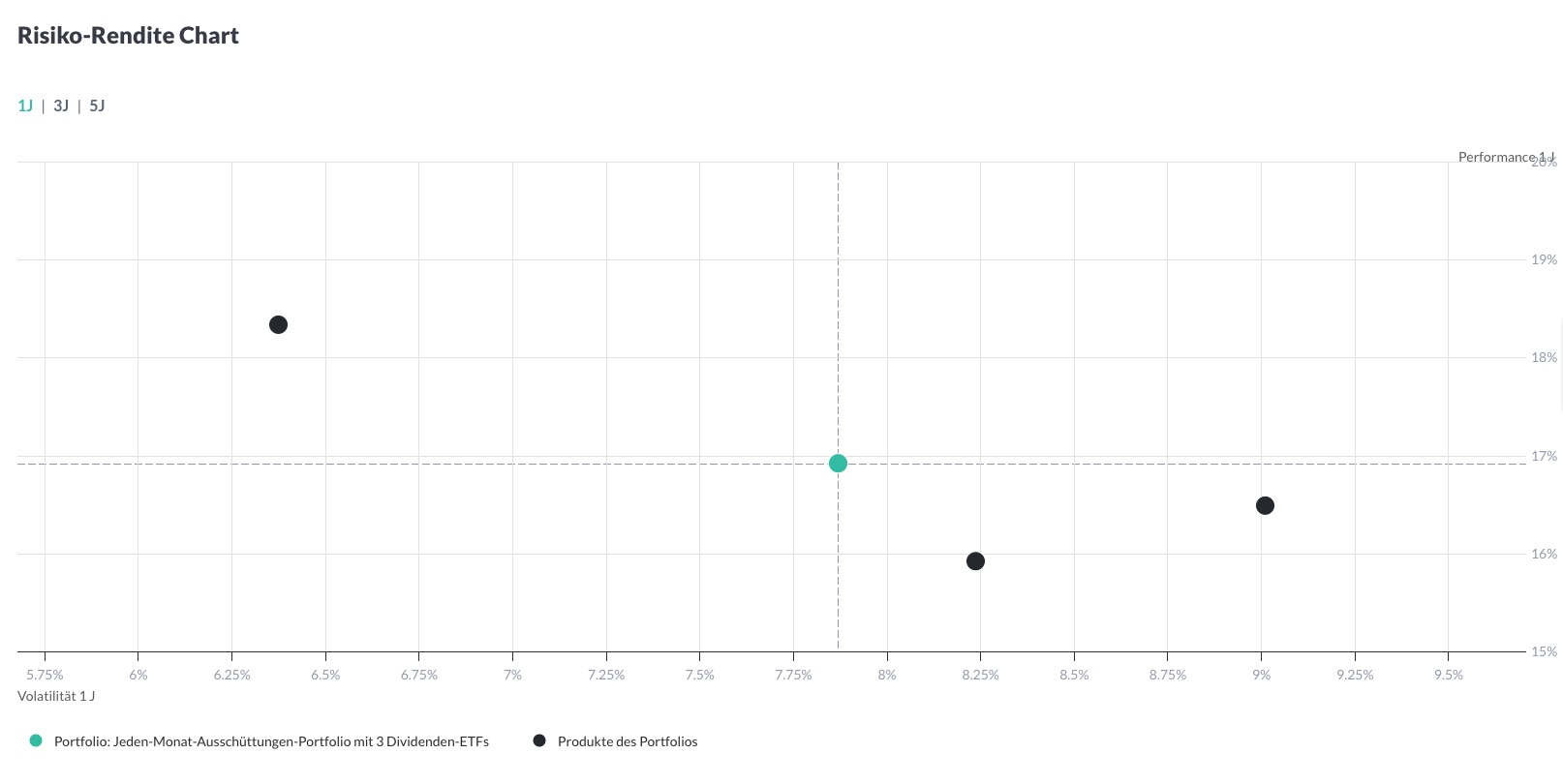Click the green portfolio data point
This screenshot has height=784, width=1563.
838,464
